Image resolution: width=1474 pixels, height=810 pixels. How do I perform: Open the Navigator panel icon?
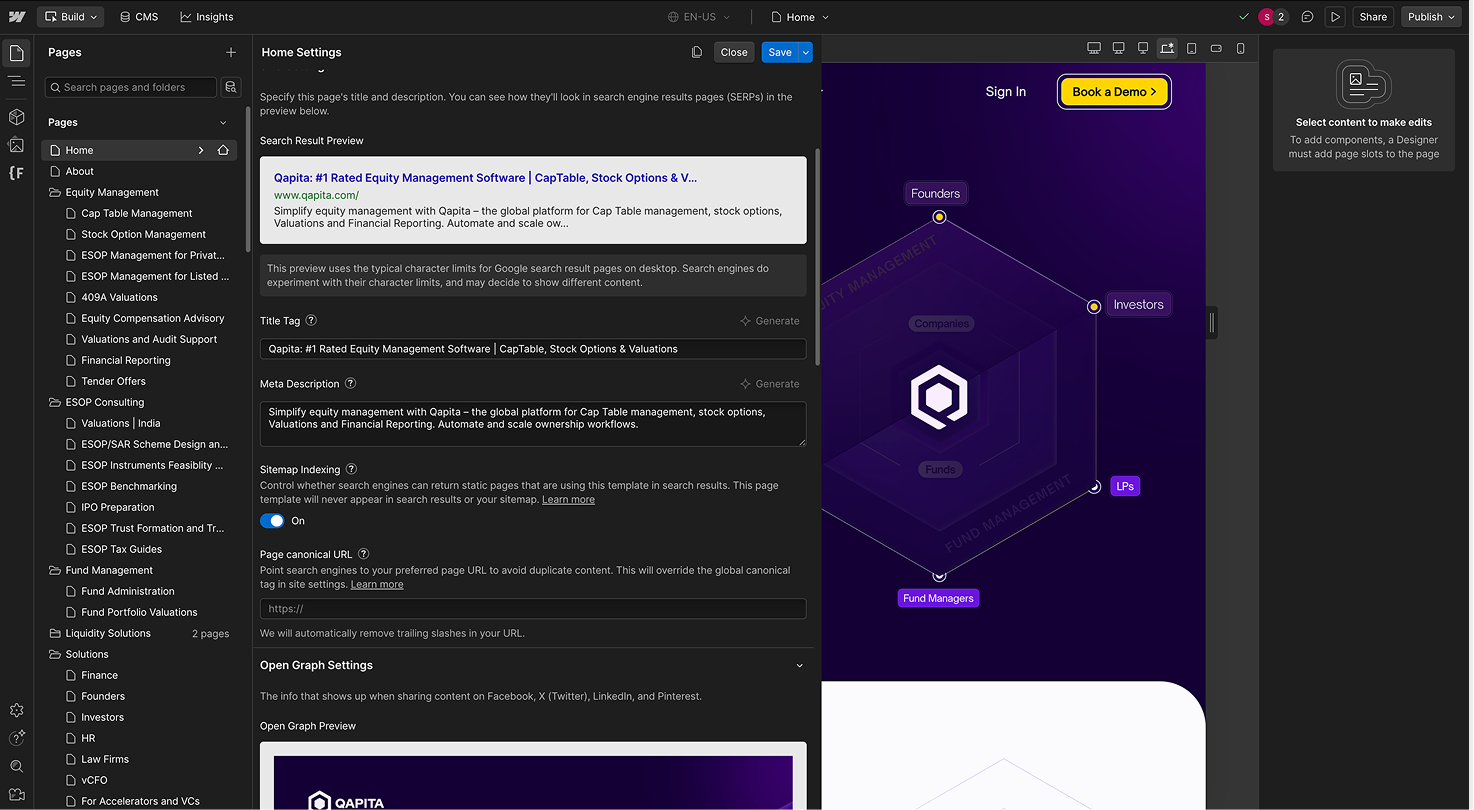click(x=16, y=81)
